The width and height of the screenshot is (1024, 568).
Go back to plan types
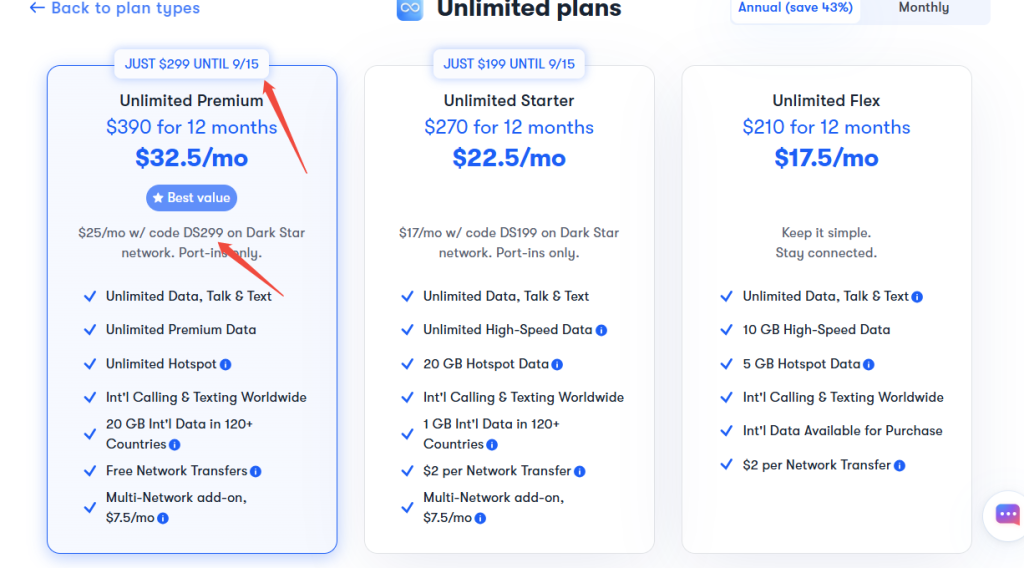pyautogui.click(x=115, y=8)
